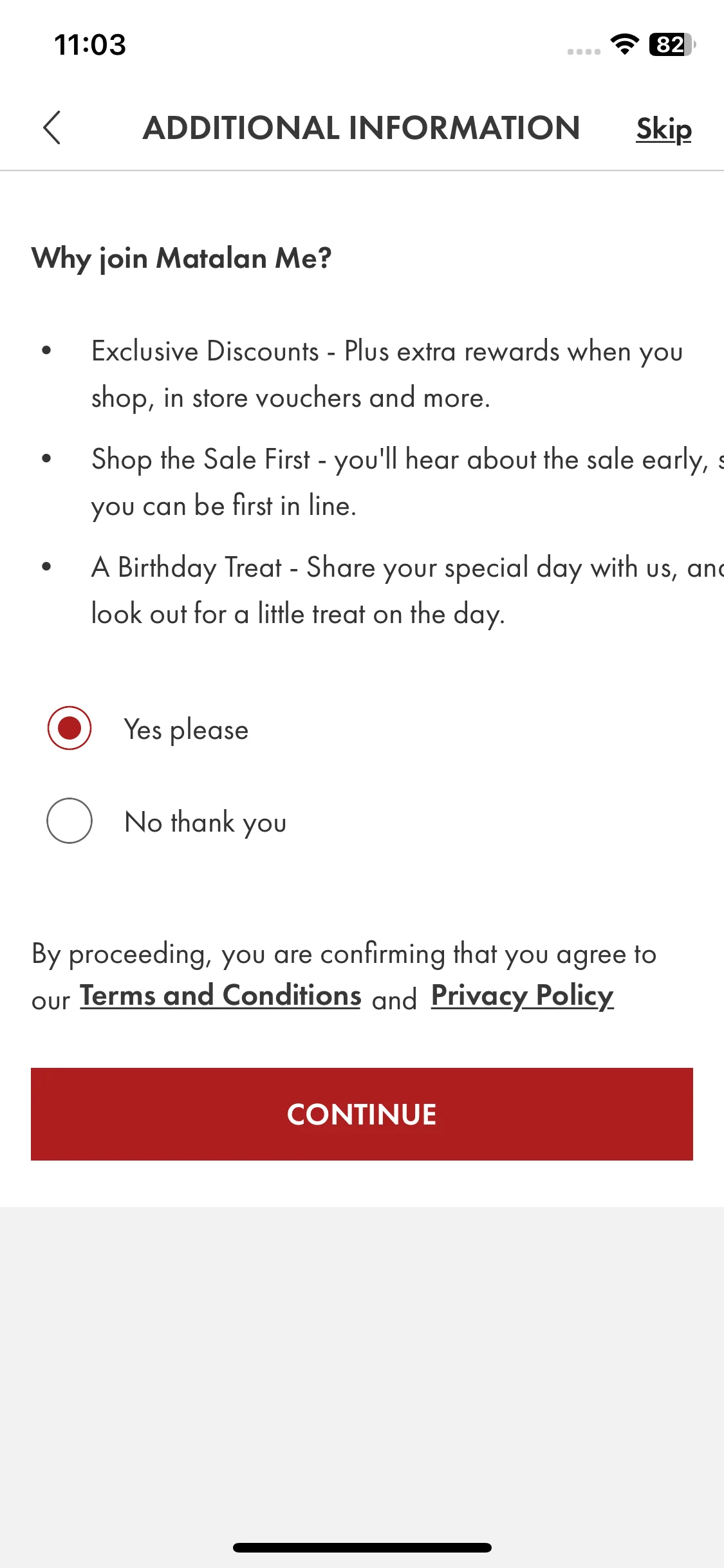Open the Privacy Policy link
This screenshot has width=724, height=1568.
(x=523, y=996)
